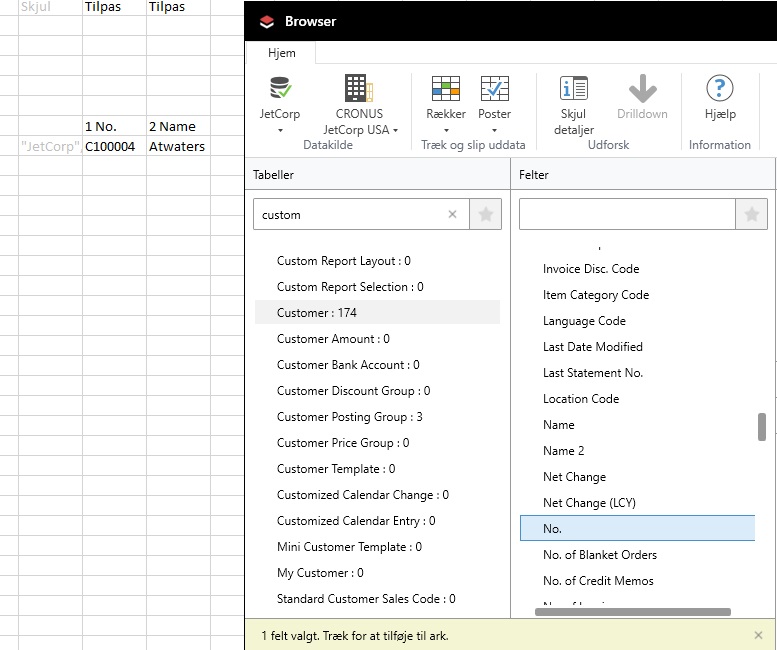777x650 pixels.
Task: Click the Skjul cell in spreadsheet
Action: [51, 7]
